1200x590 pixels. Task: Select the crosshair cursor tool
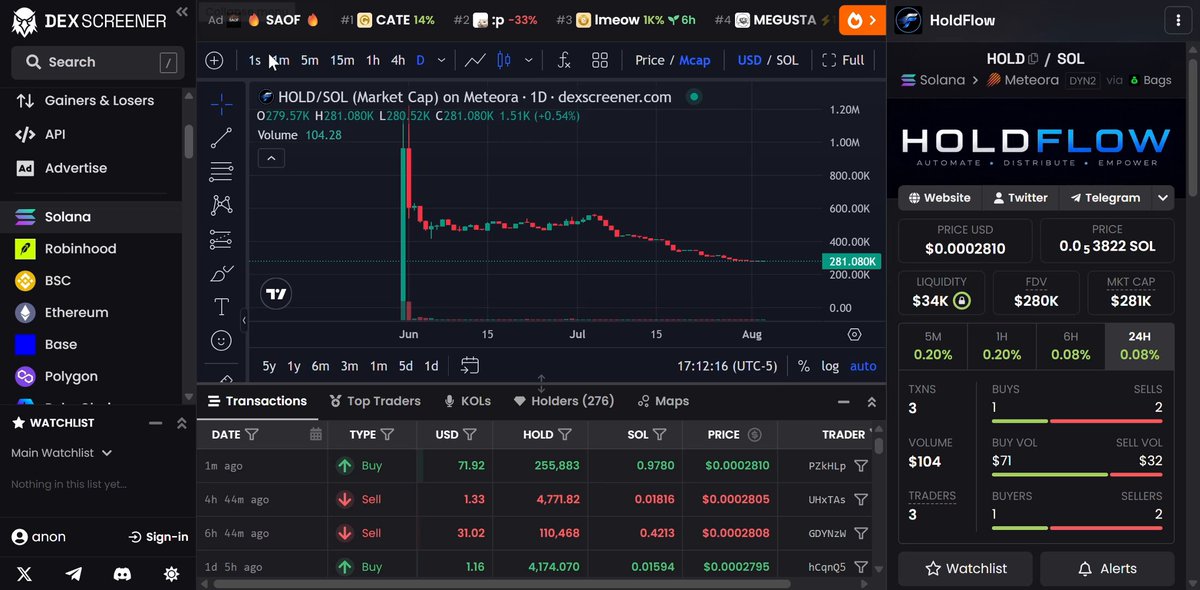coord(221,103)
